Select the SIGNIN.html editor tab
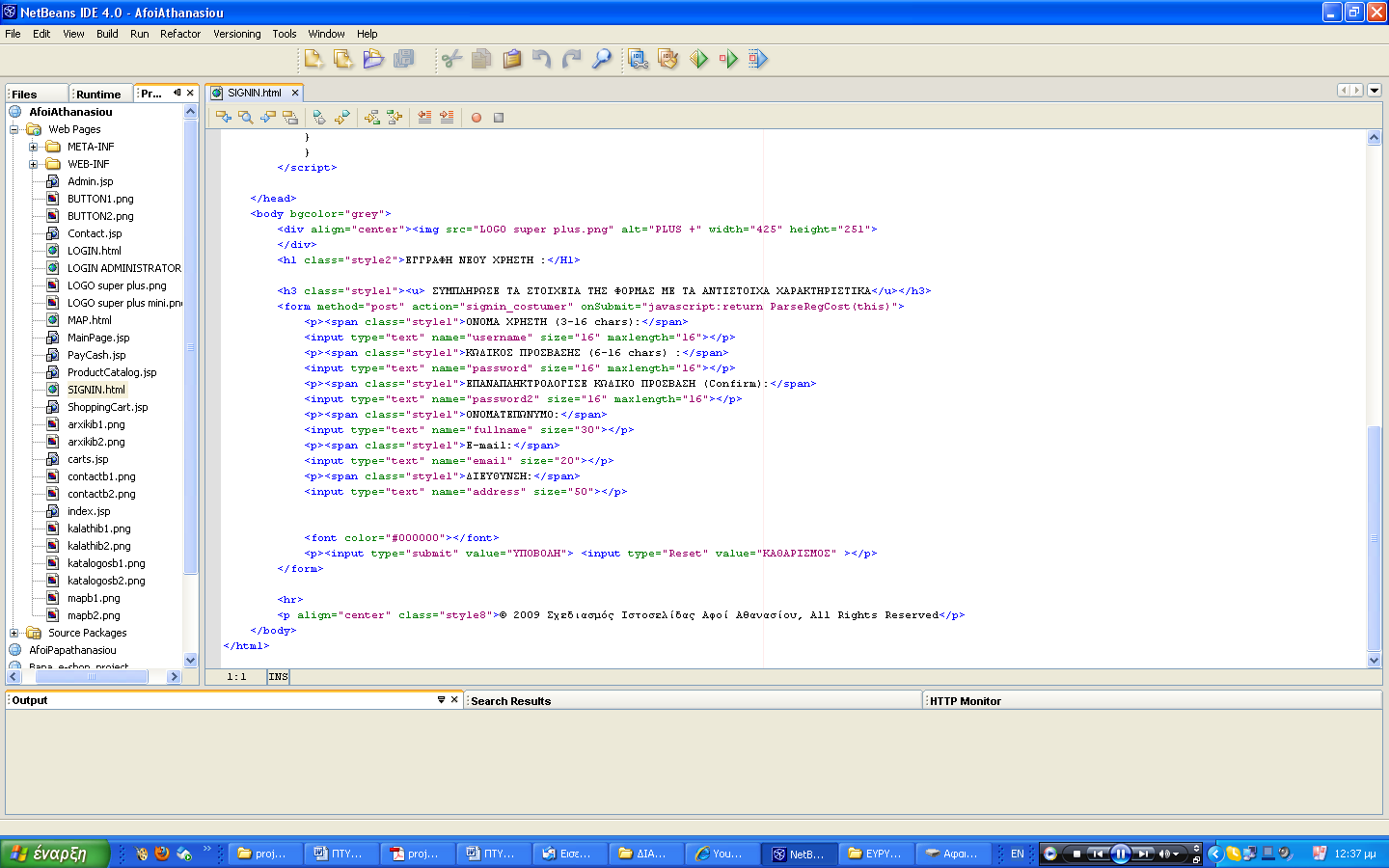 click(254, 93)
